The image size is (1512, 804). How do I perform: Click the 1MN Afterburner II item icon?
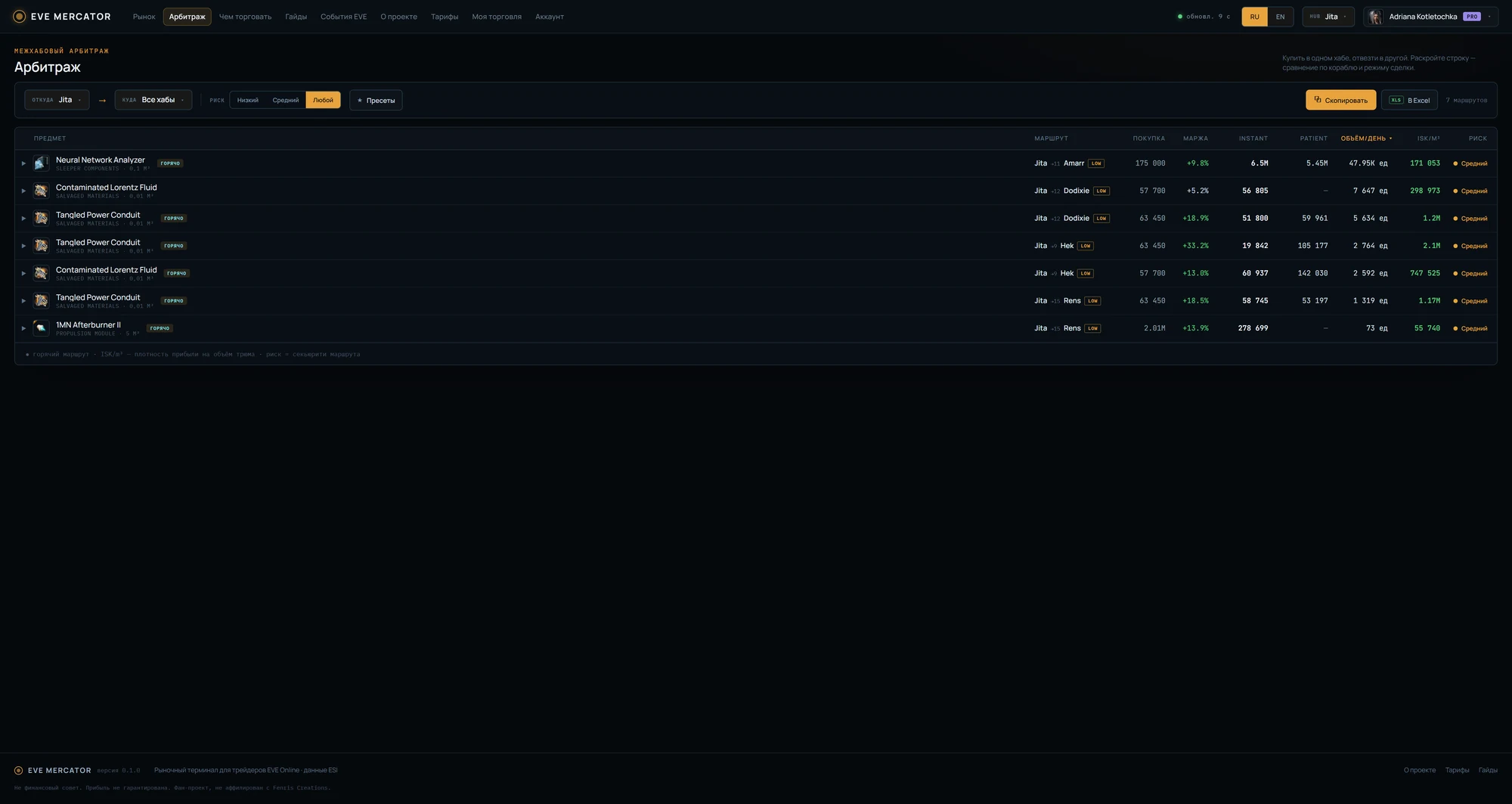click(x=41, y=328)
